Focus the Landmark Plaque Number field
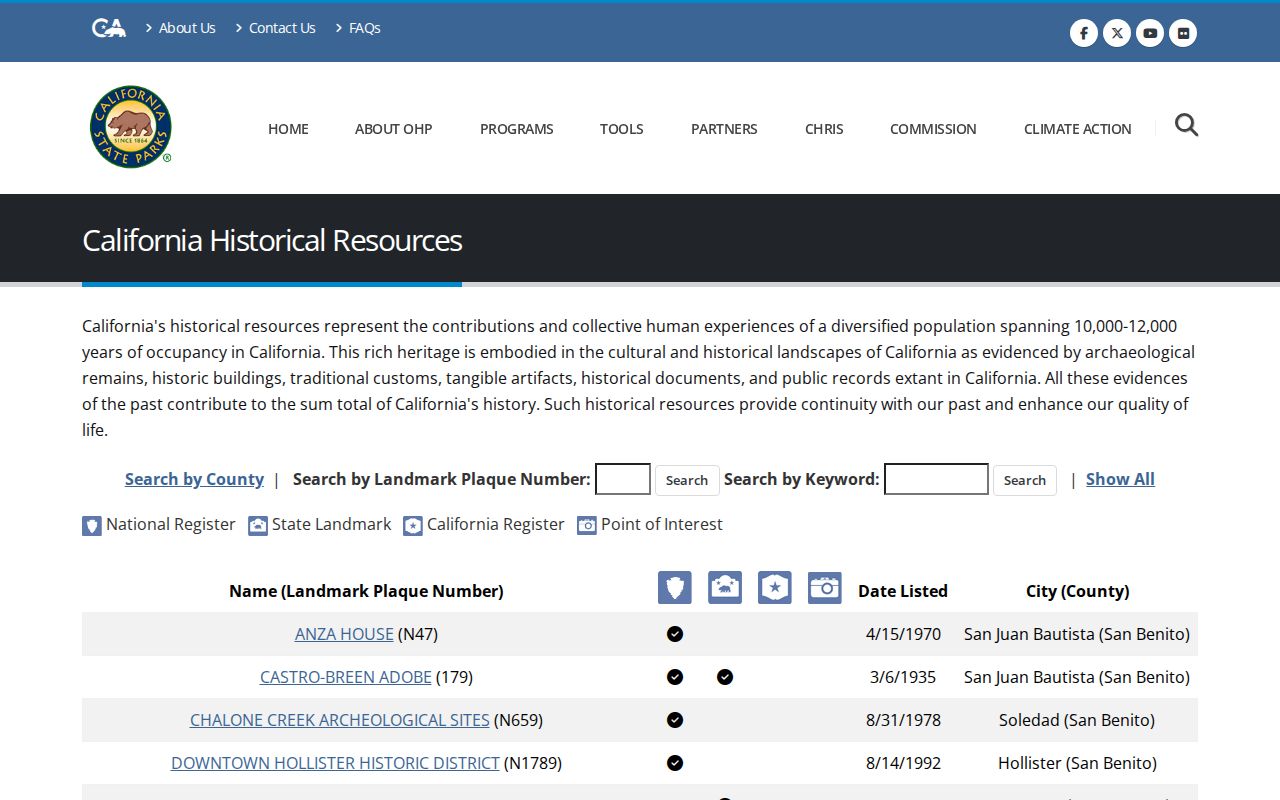Viewport: 1280px width, 800px height. pos(623,479)
